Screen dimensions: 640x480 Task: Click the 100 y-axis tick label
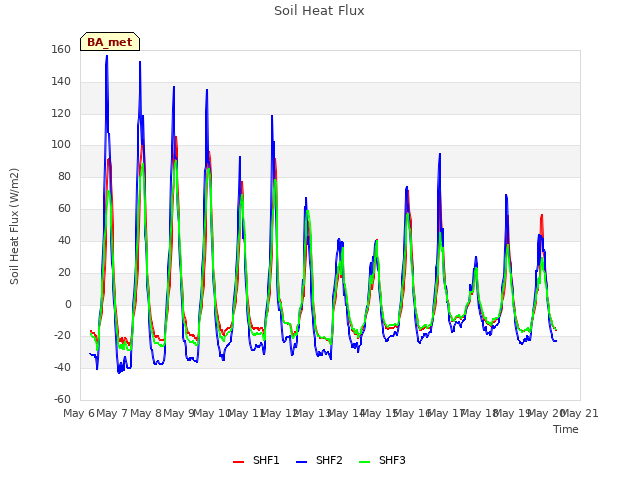[61, 144]
